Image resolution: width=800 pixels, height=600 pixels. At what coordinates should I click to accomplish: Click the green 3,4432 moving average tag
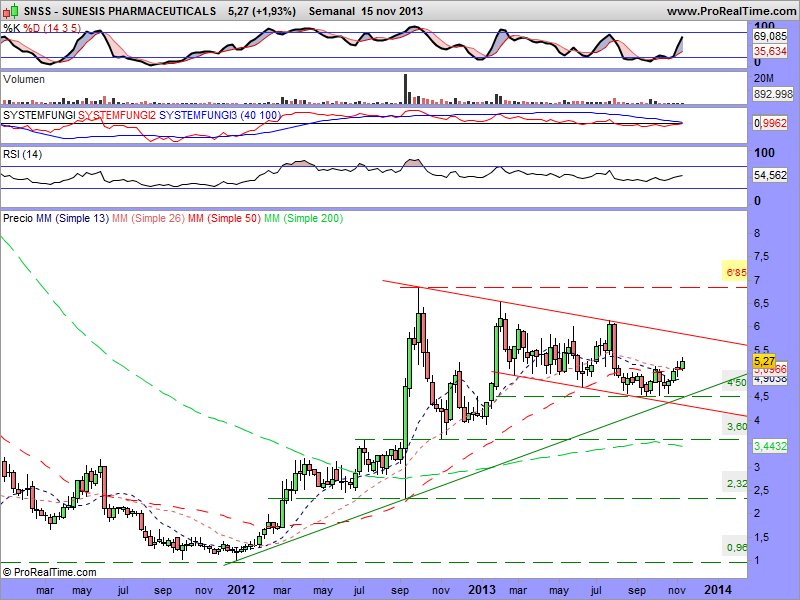[x=770, y=446]
